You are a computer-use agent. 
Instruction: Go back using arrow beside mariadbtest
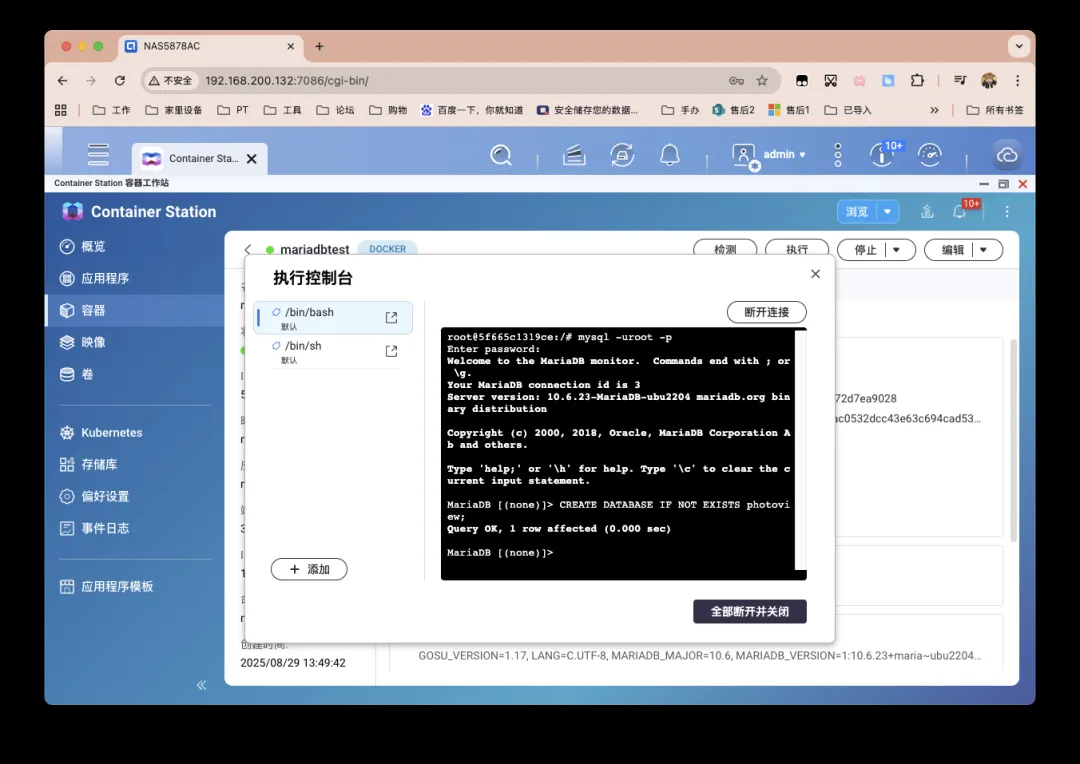click(248, 250)
